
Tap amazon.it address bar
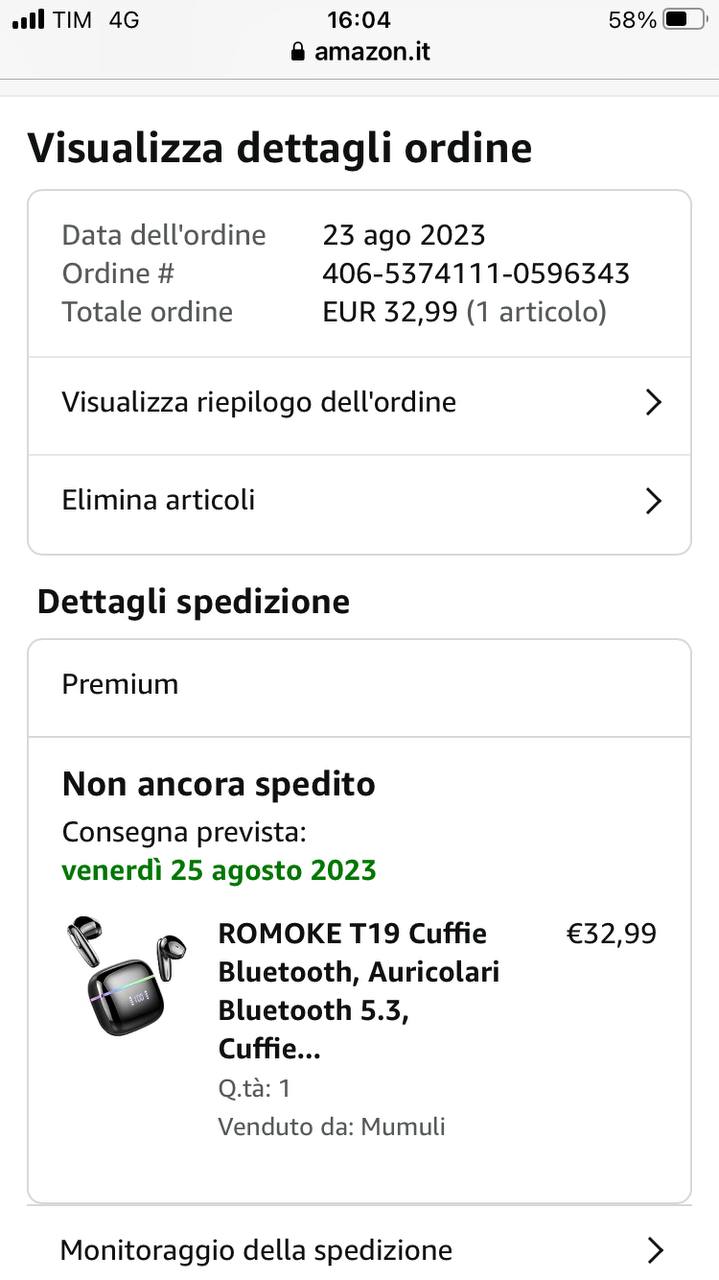pos(360,51)
